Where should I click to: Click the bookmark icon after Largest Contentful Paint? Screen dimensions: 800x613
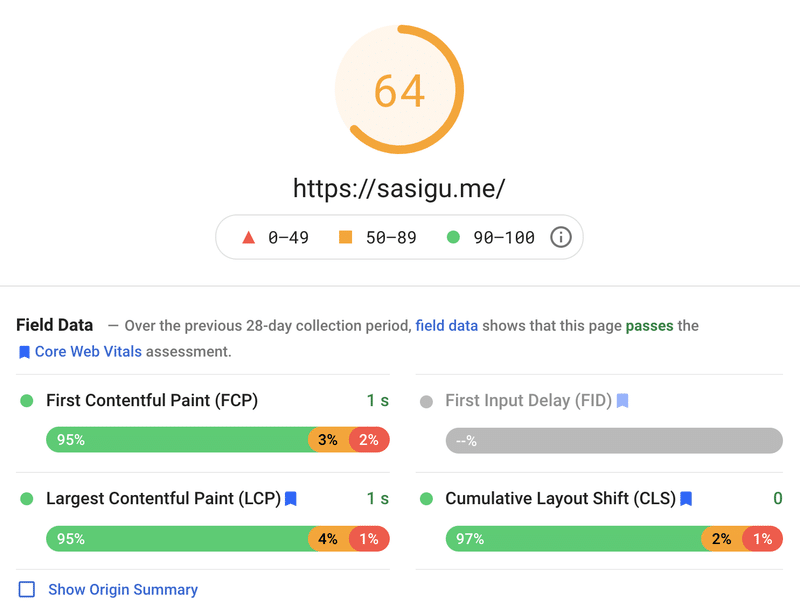tap(291, 498)
